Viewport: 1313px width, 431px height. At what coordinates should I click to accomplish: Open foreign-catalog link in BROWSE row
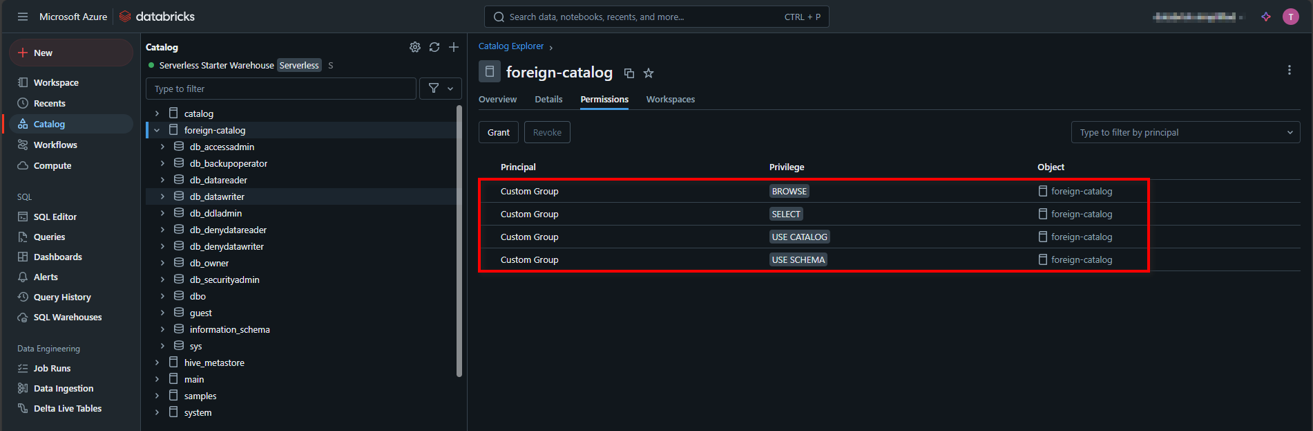click(x=1081, y=191)
